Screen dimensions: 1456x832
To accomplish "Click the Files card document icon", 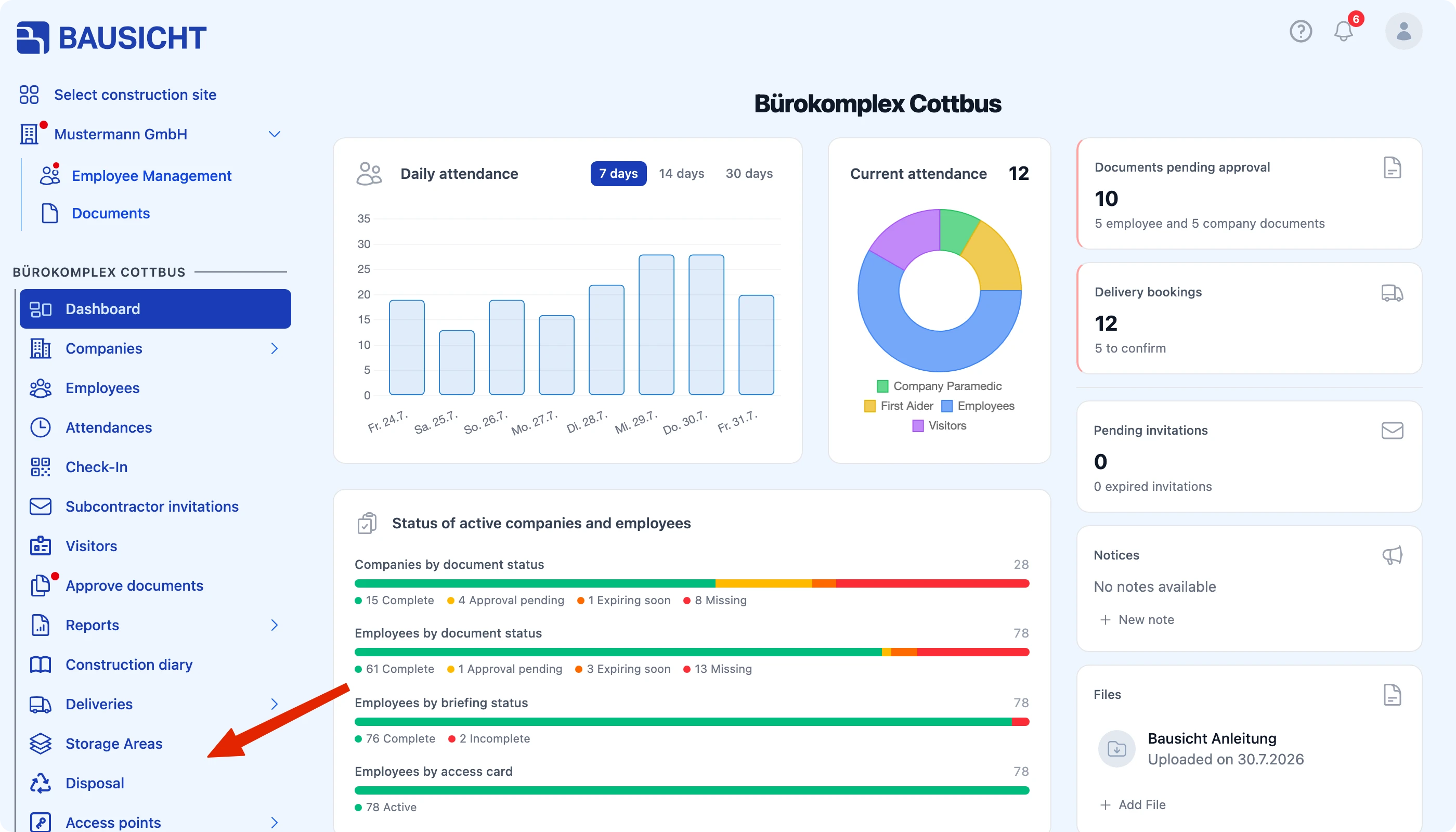I will click(1392, 695).
